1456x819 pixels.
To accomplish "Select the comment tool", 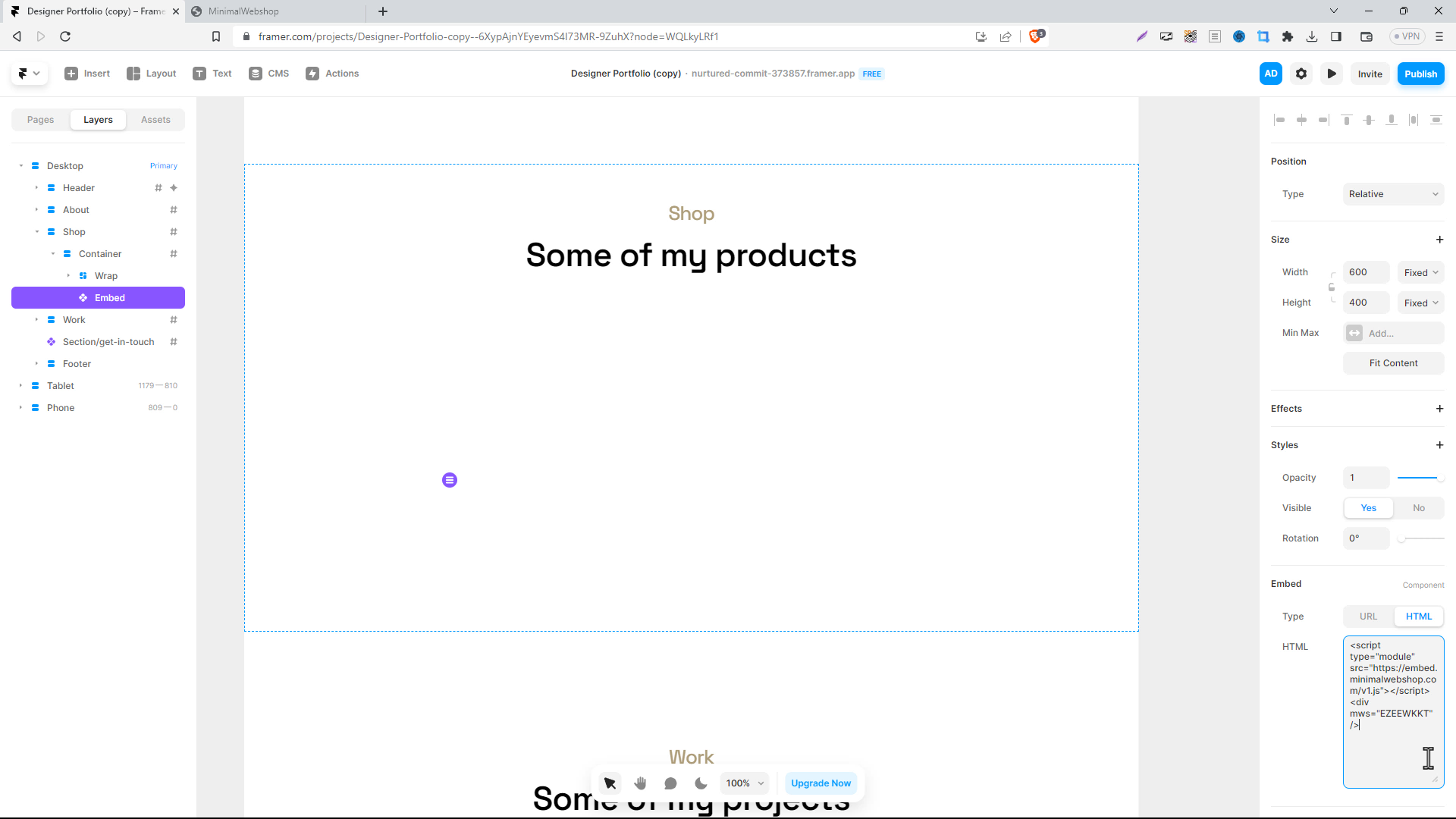I will coord(670,783).
